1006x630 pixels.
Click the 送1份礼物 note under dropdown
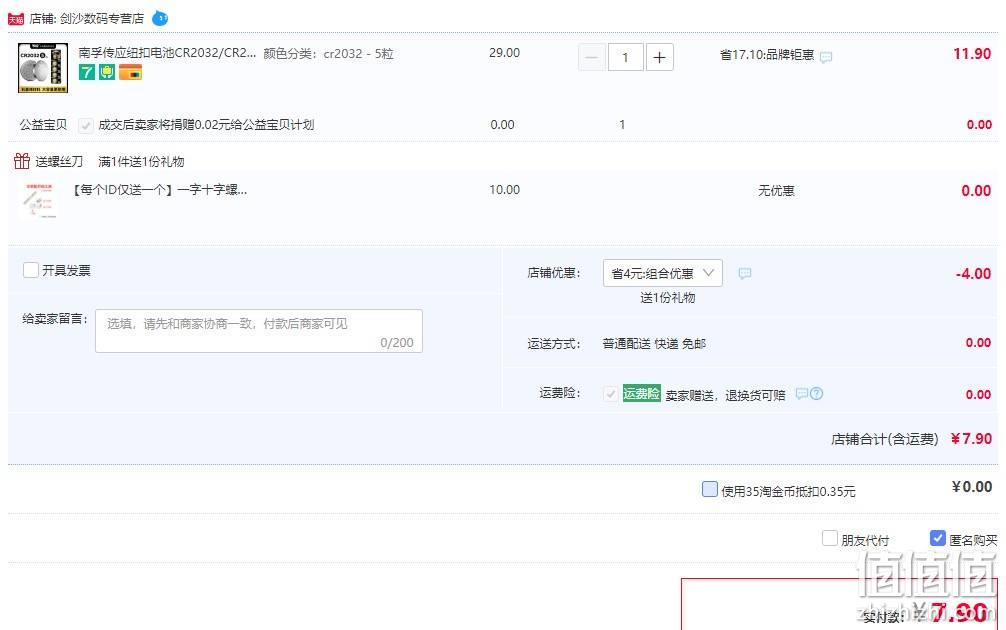pos(667,298)
